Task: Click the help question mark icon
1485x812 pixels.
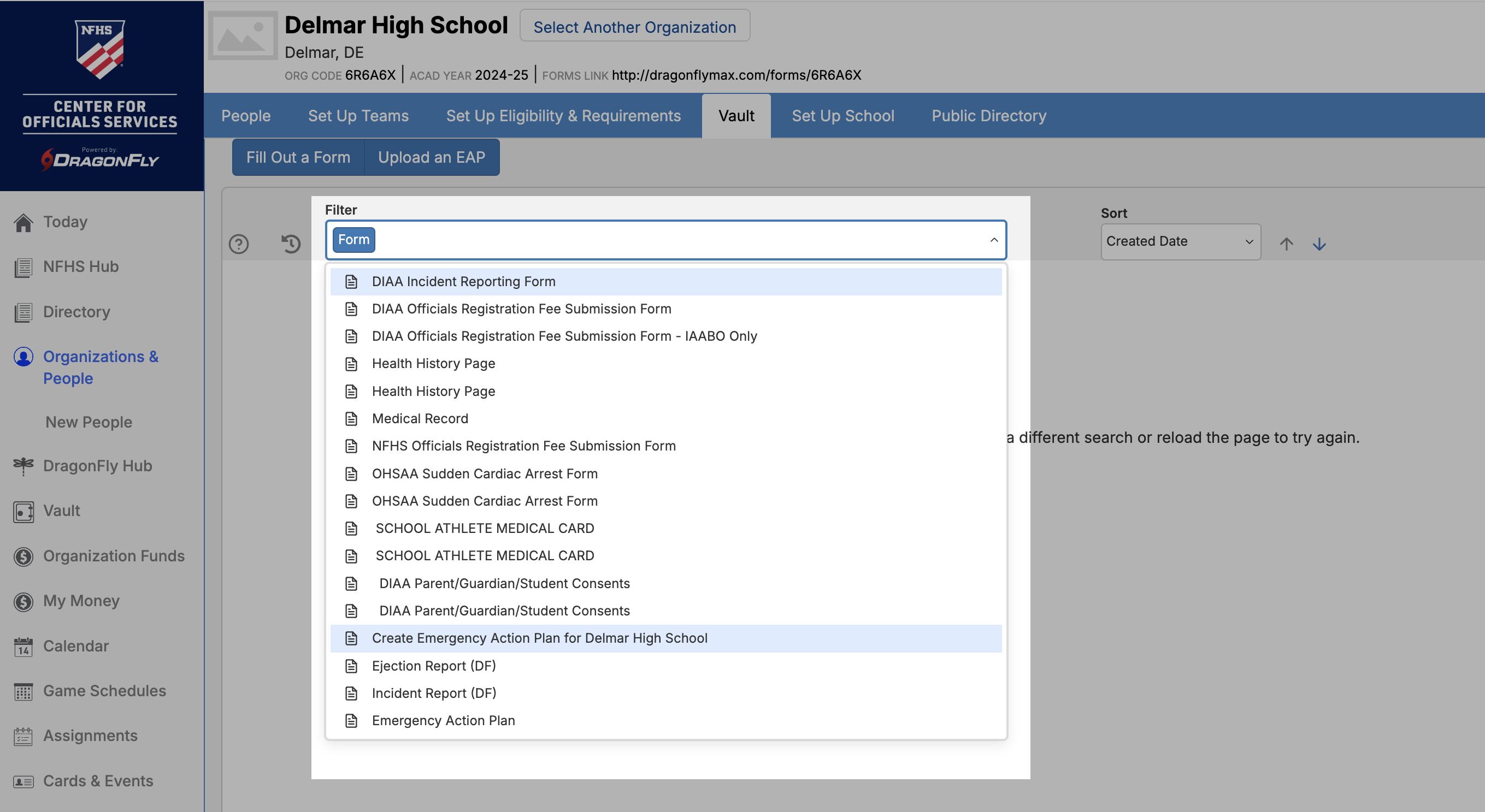Action: click(239, 244)
